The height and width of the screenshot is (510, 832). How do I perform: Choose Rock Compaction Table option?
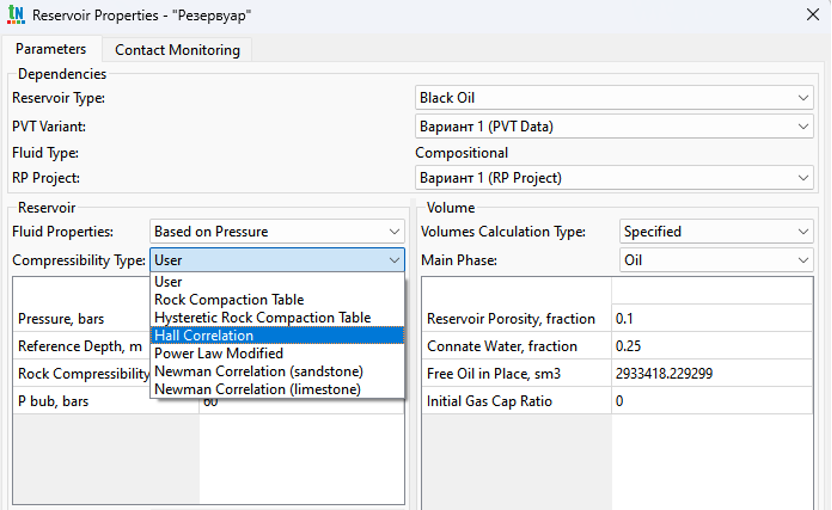click(x=277, y=300)
